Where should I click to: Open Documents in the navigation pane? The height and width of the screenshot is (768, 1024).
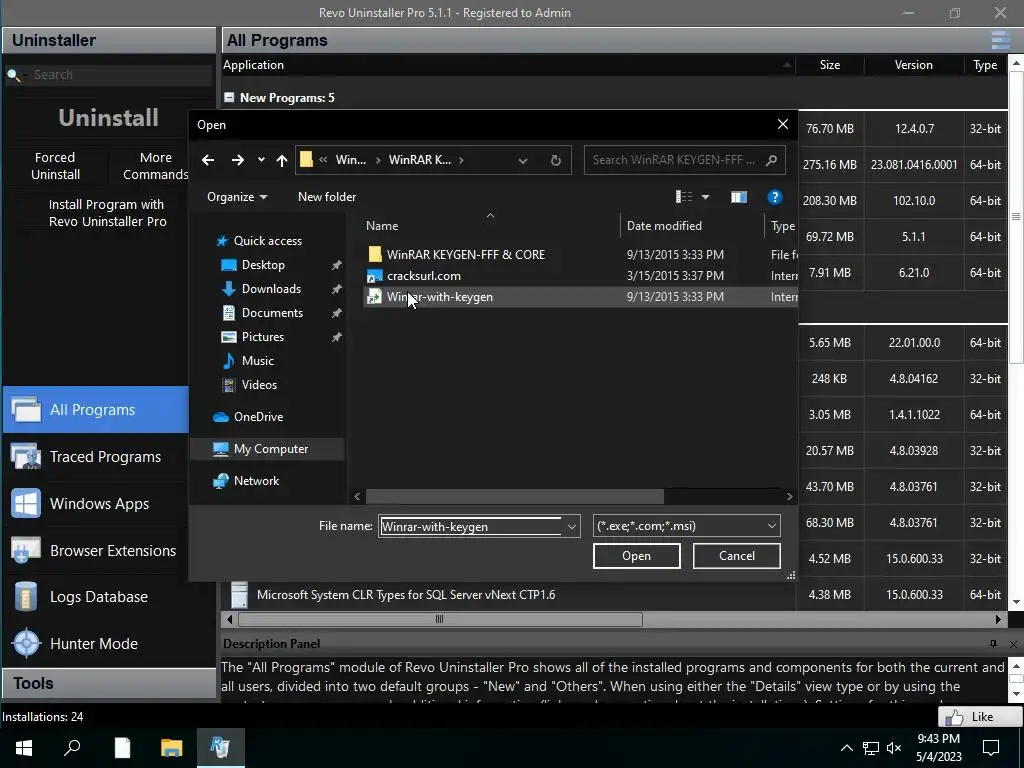point(272,313)
